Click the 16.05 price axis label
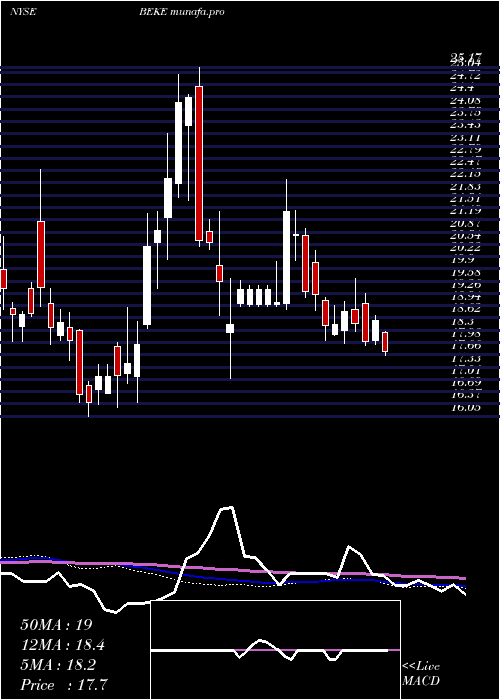The image size is (500, 700). tap(466, 407)
